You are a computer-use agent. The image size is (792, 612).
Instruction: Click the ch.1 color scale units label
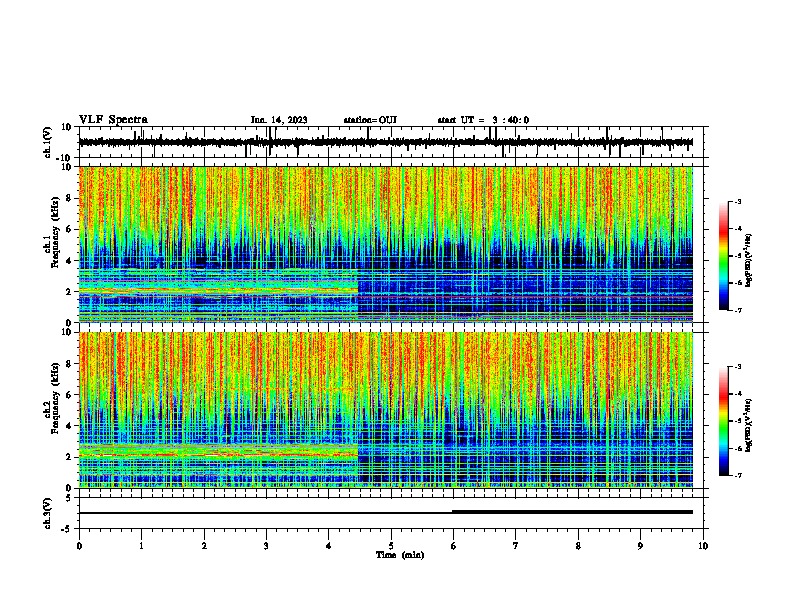[x=749, y=261]
